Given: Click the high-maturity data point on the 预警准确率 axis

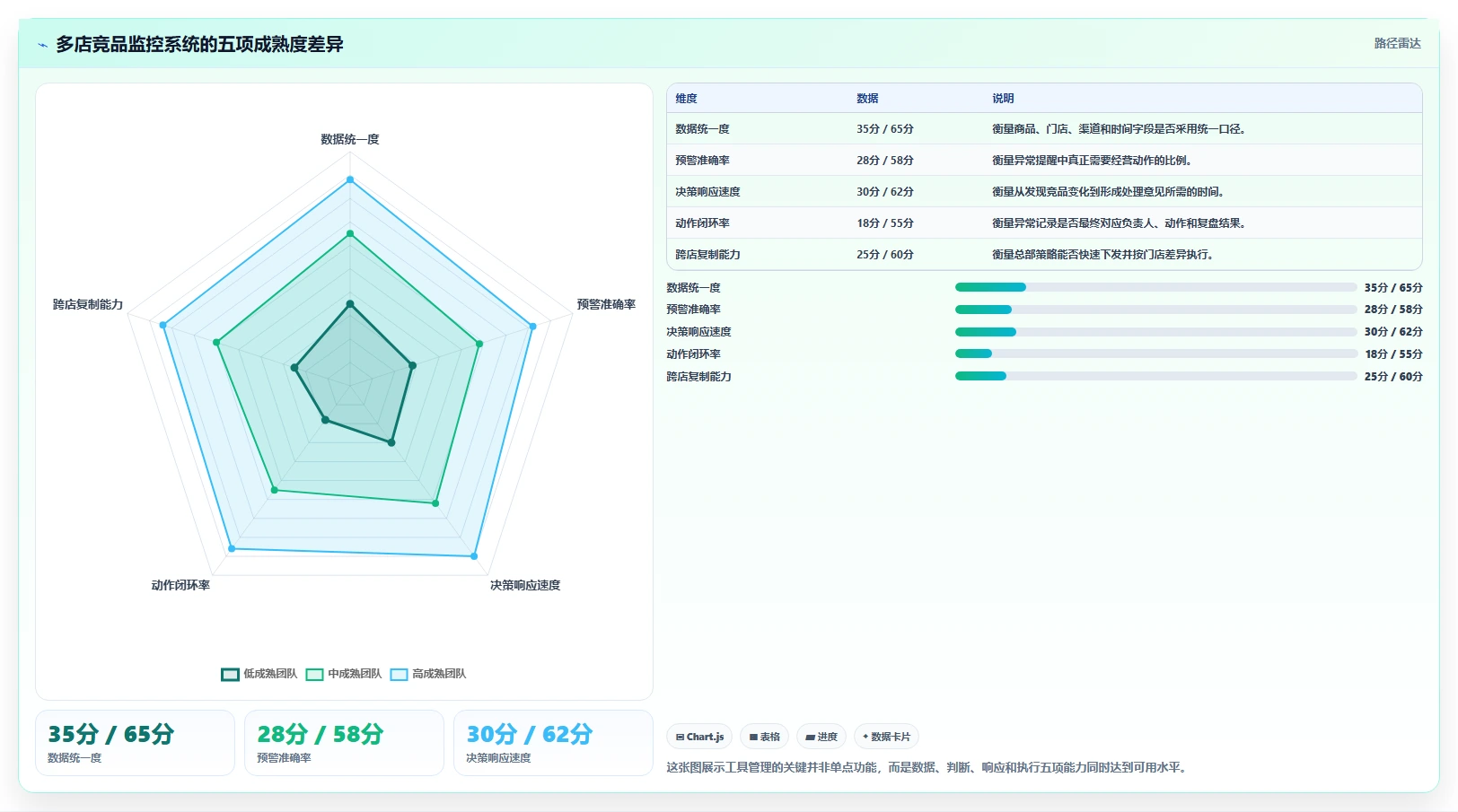Looking at the screenshot, I should [532, 327].
